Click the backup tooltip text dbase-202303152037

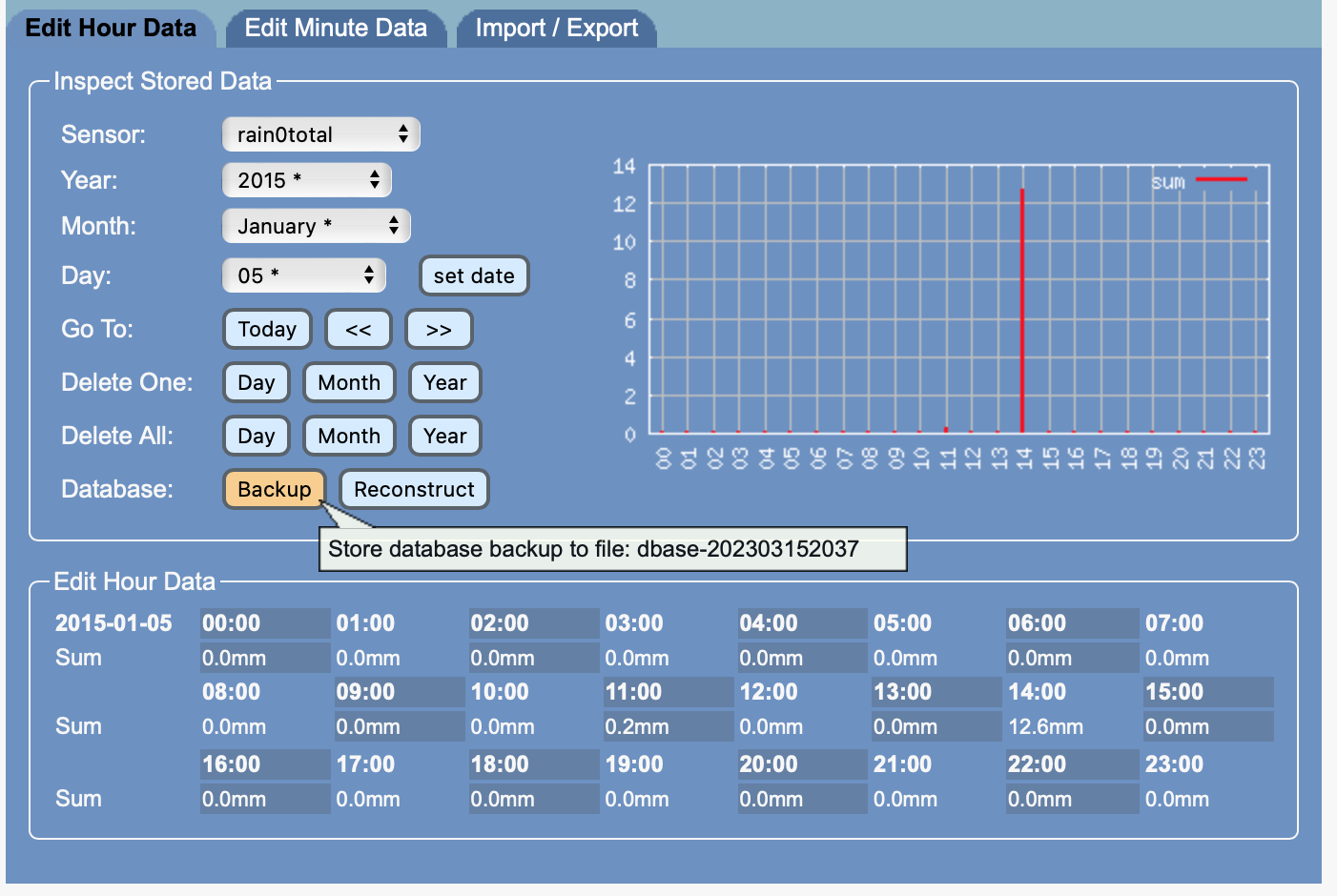click(x=748, y=549)
